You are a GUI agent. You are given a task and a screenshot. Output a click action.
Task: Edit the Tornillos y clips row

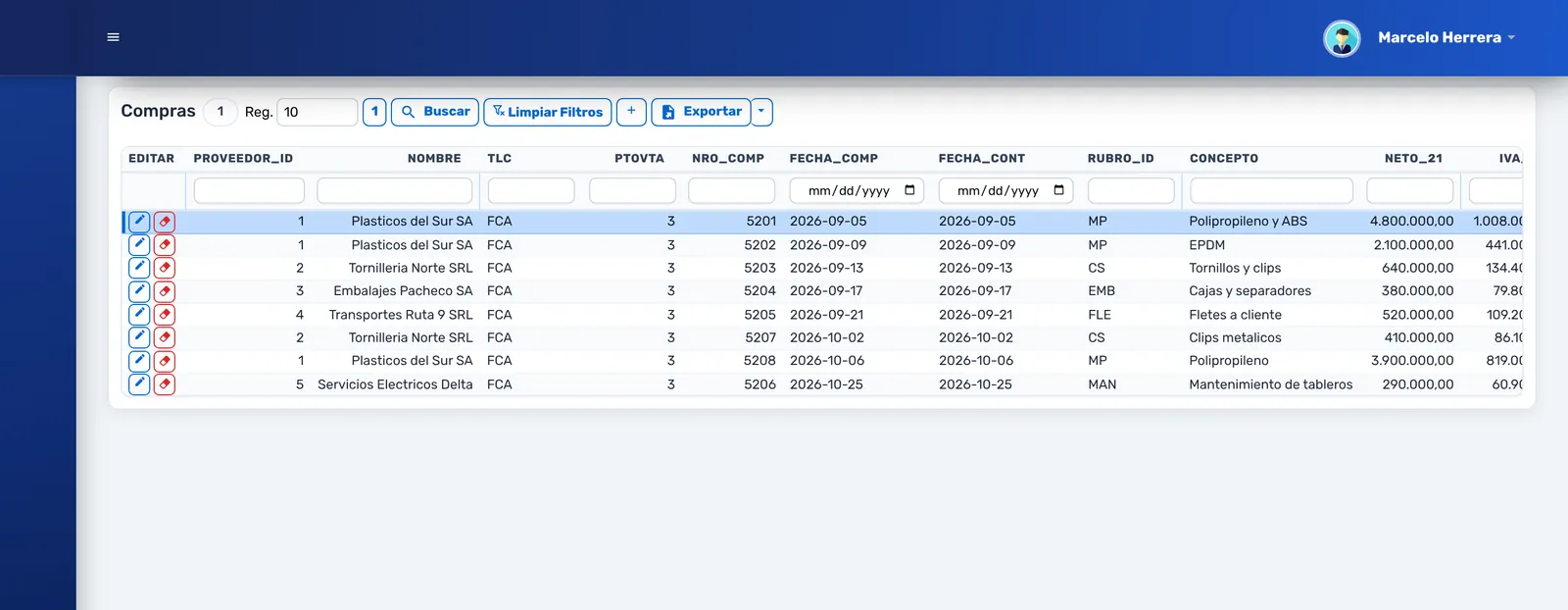coord(139,268)
